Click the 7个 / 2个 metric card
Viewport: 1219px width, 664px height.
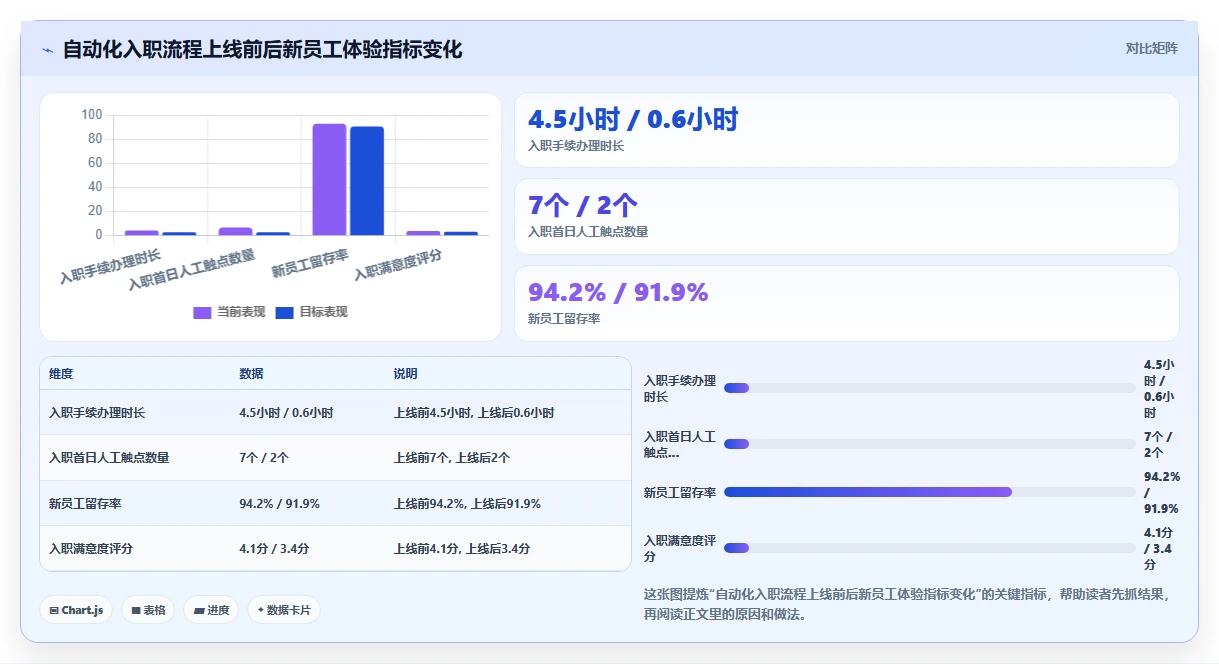[x=847, y=216]
